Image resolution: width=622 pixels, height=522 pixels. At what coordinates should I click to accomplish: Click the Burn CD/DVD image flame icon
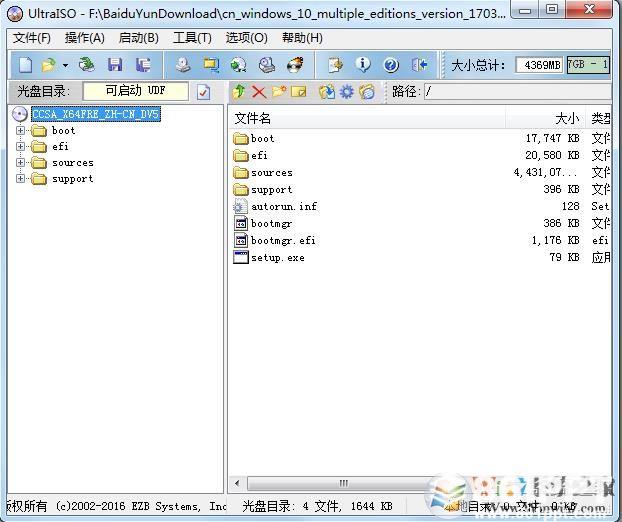click(x=295, y=65)
